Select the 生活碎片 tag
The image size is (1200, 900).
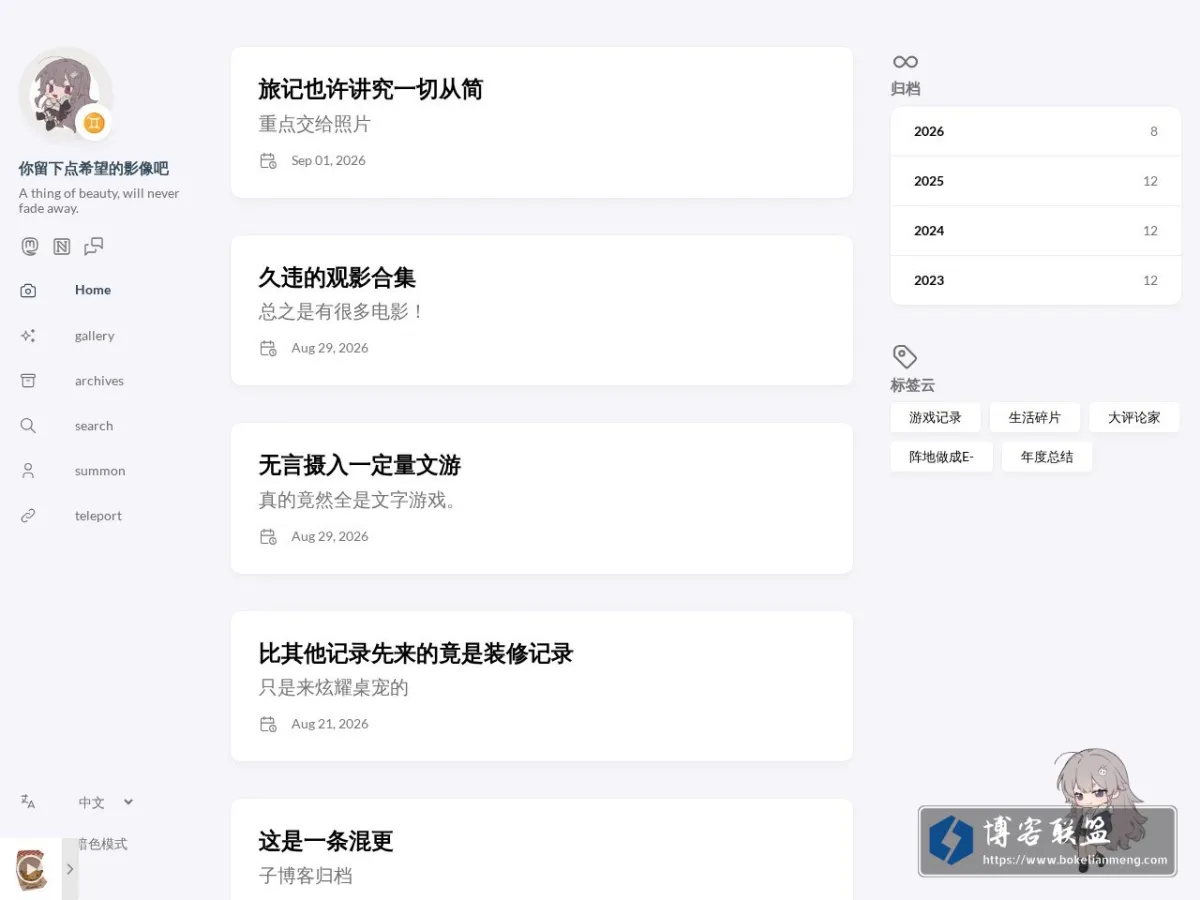click(1034, 417)
